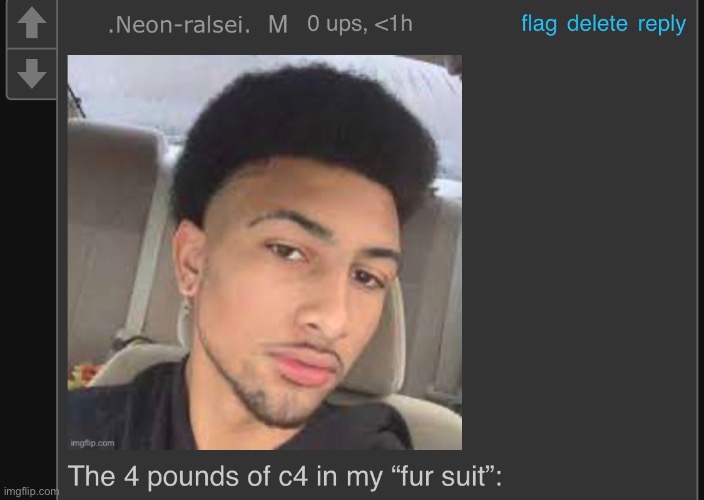Flag this comment
Viewport: 704px width, 500px height.
click(539, 23)
